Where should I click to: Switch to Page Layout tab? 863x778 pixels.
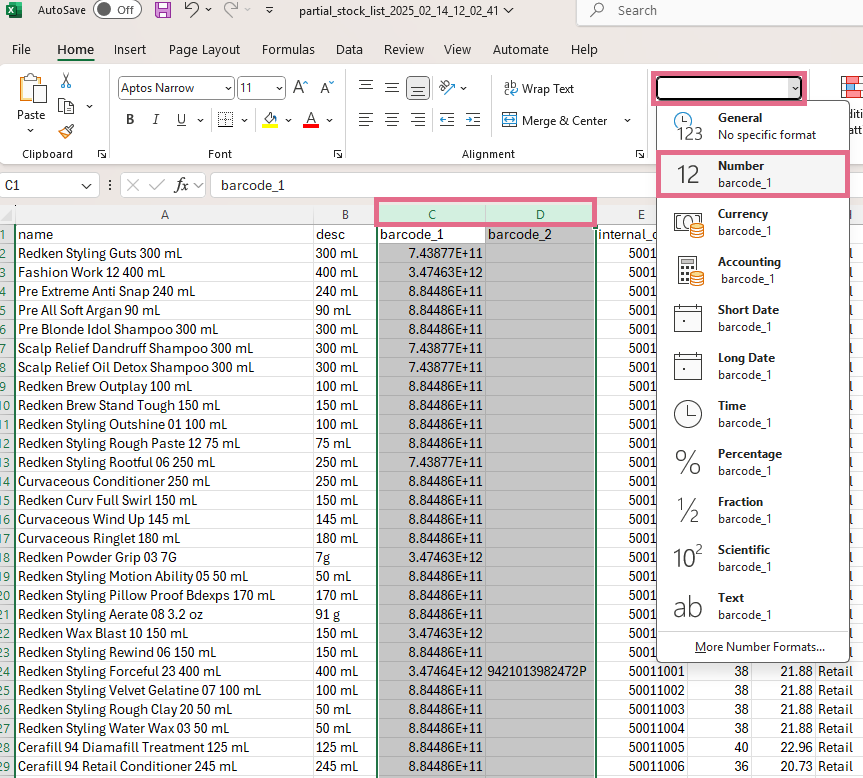(204, 50)
